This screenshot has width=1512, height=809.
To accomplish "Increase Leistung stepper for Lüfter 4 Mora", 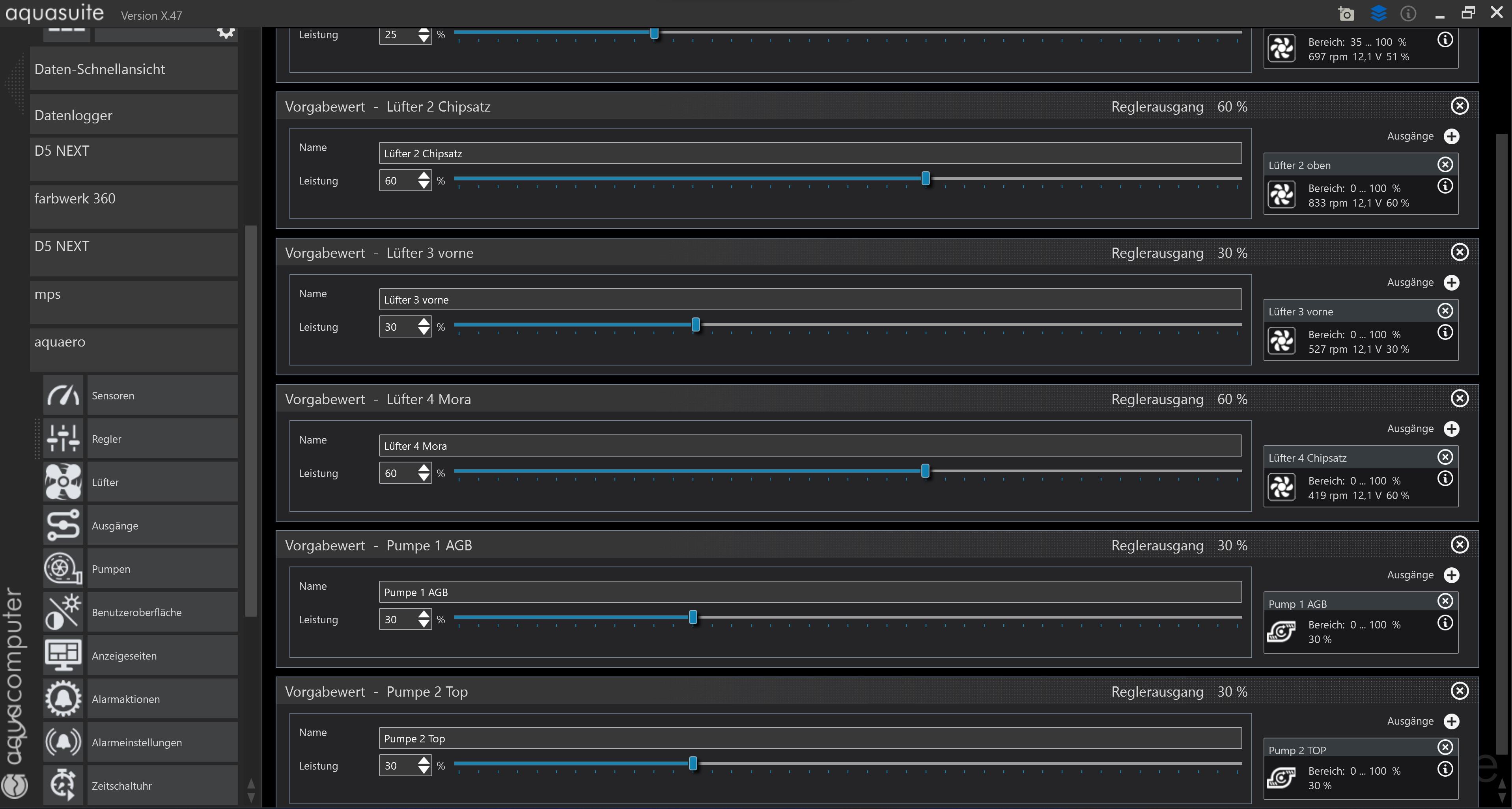I will (x=424, y=468).
